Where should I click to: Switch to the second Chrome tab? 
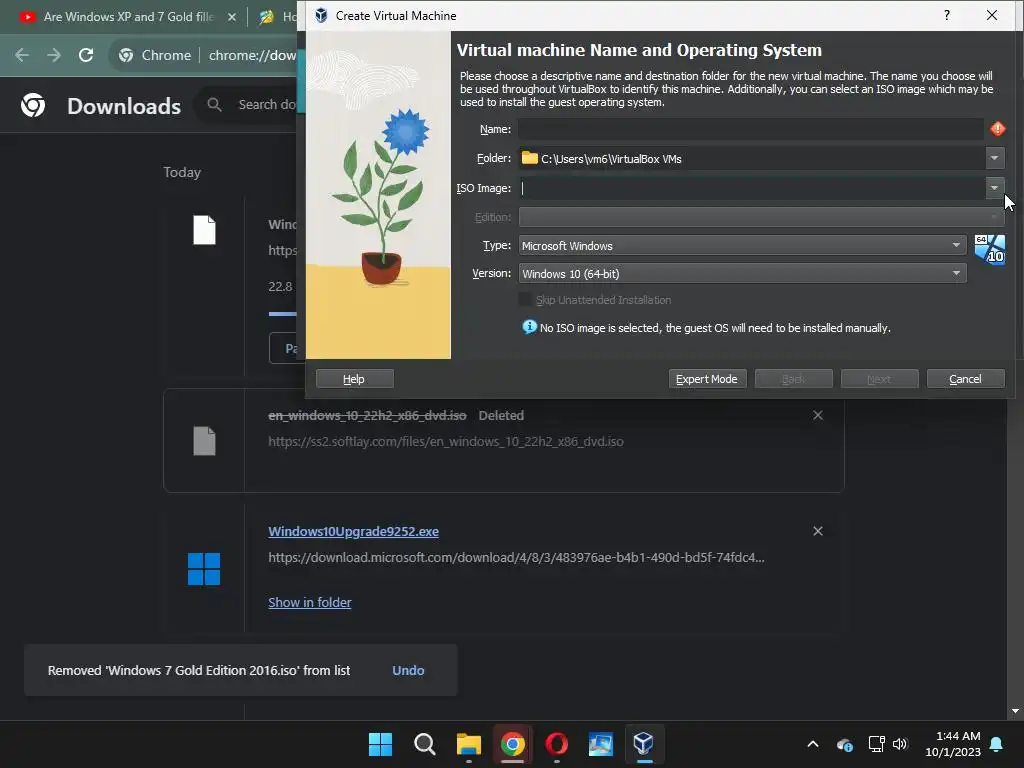[x=277, y=17]
